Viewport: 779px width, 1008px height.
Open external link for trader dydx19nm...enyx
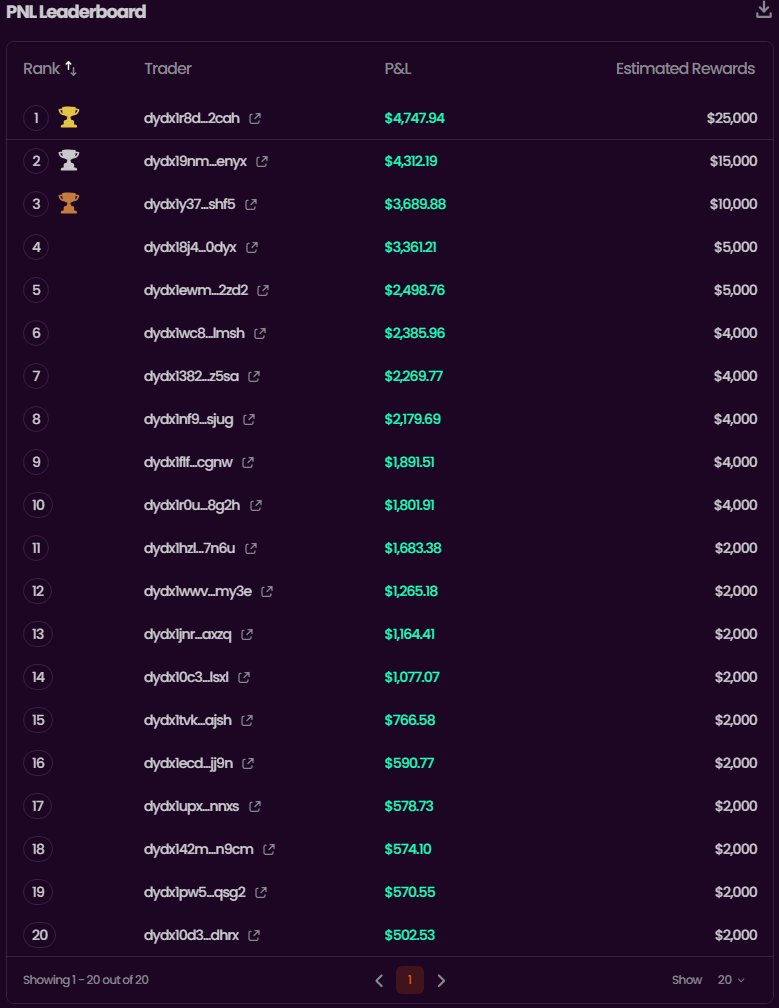click(x=262, y=161)
